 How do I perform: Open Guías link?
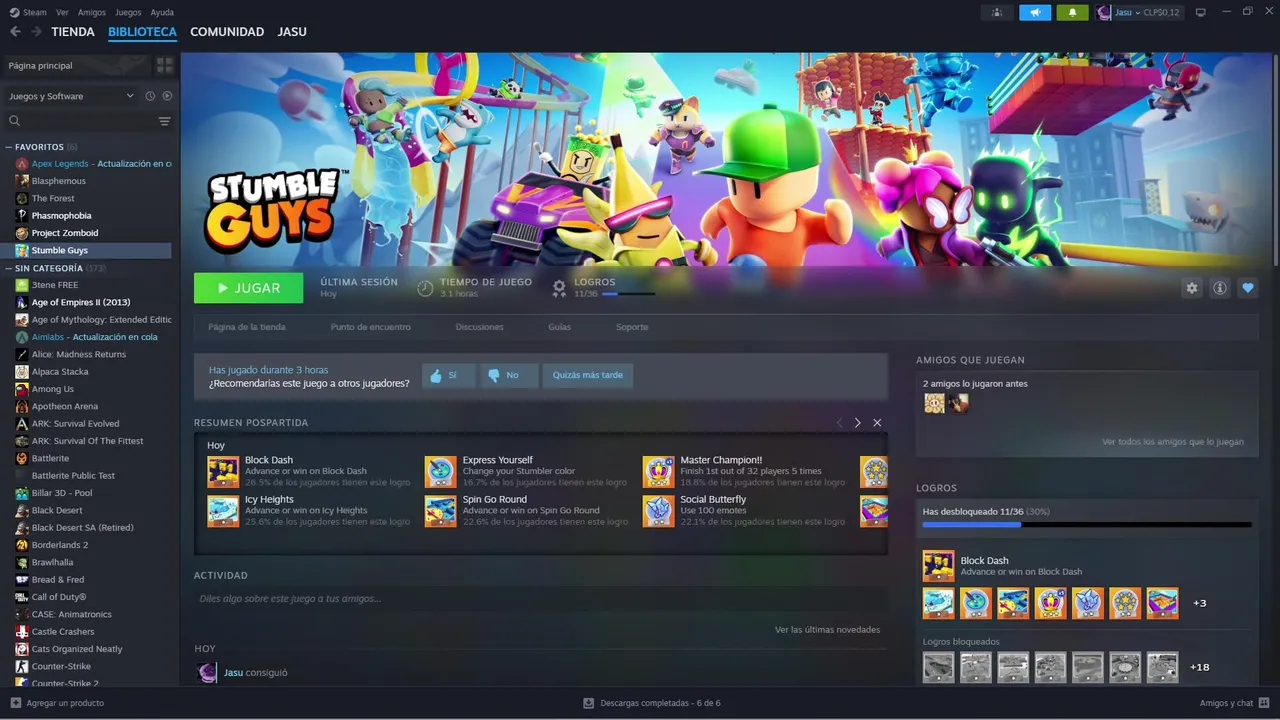pos(559,327)
